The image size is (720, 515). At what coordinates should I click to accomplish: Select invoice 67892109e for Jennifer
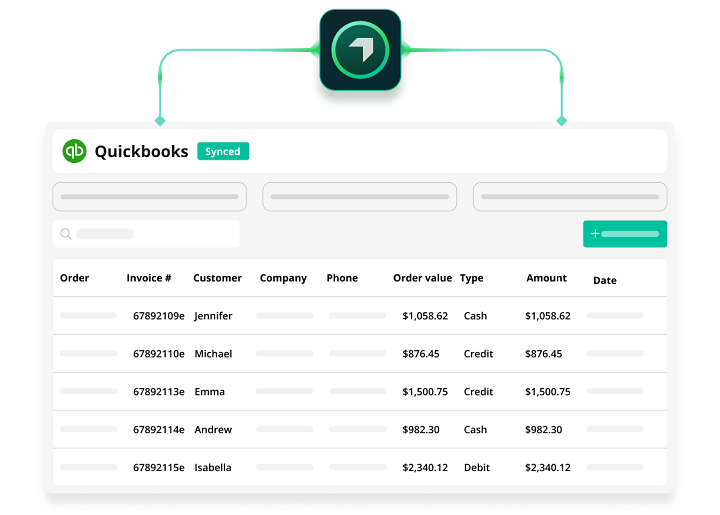(x=158, y=316)
